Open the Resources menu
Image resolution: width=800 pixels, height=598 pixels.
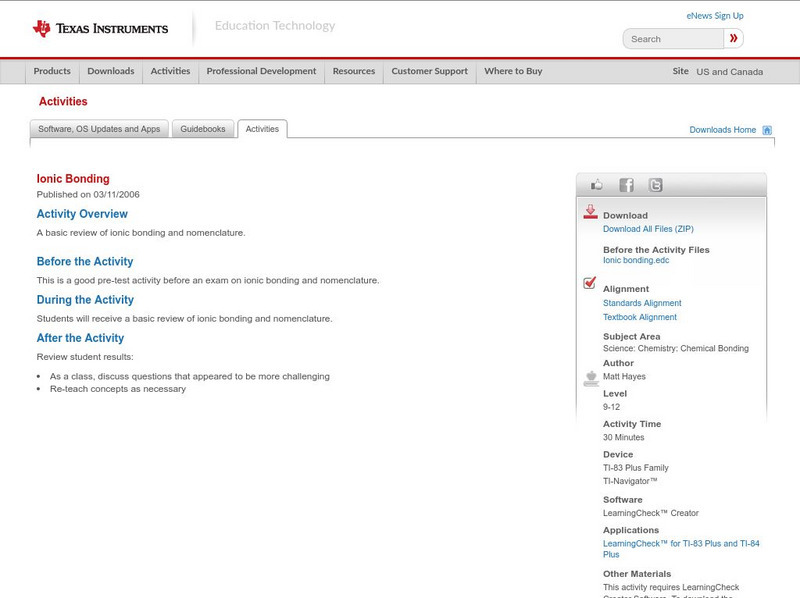click(354, 71)
